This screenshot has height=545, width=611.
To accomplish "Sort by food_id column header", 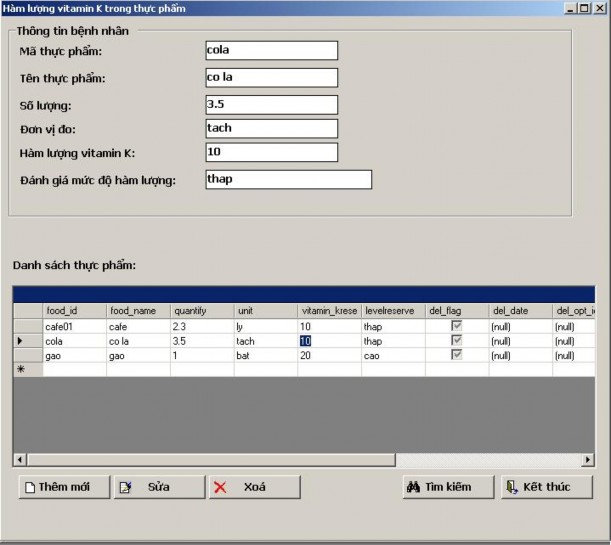I will pyautogui.click(x=74, y=311).
